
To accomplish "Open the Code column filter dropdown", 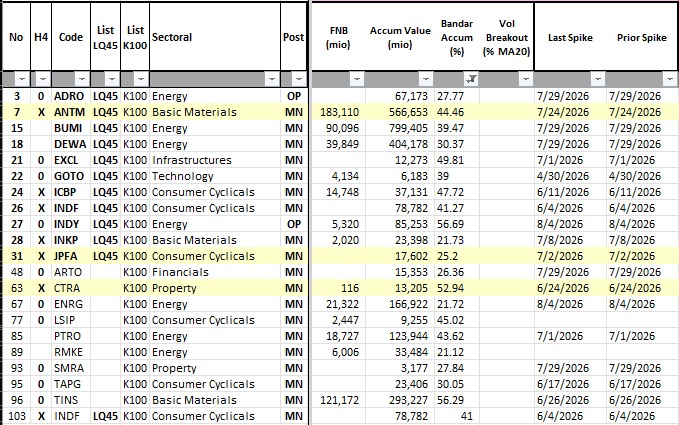I will coord(81,79).
